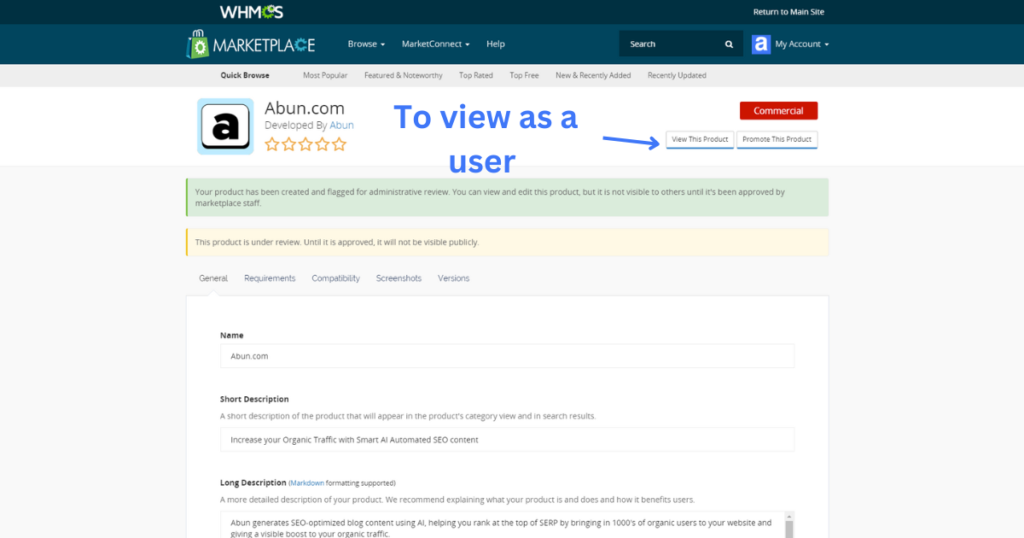The width and height of the screenshot is (1024, 538).
Task: Expand the Browse dropdown menu
Action: 366,44
